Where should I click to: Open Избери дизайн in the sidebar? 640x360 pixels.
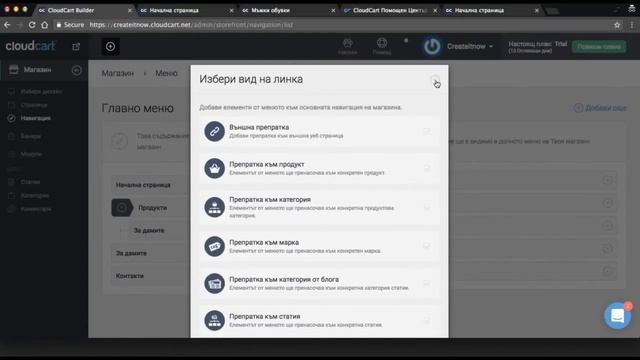41,91
